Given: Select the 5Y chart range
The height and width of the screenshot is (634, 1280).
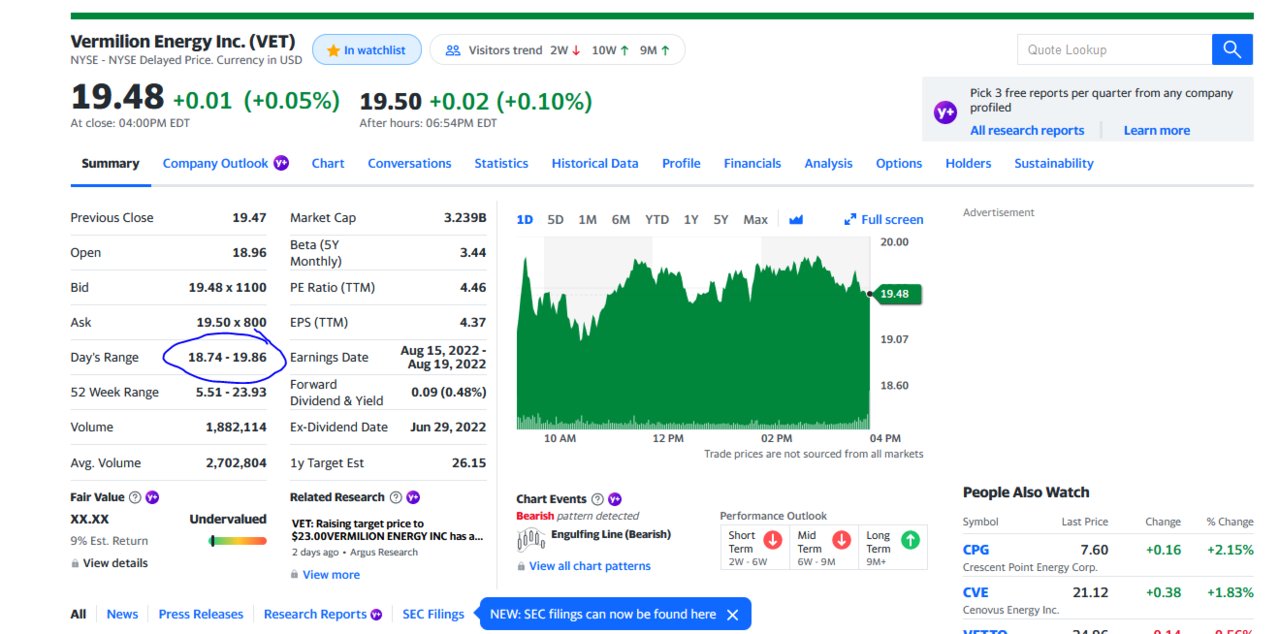Looking at the screenshot, I should point(720,219).
